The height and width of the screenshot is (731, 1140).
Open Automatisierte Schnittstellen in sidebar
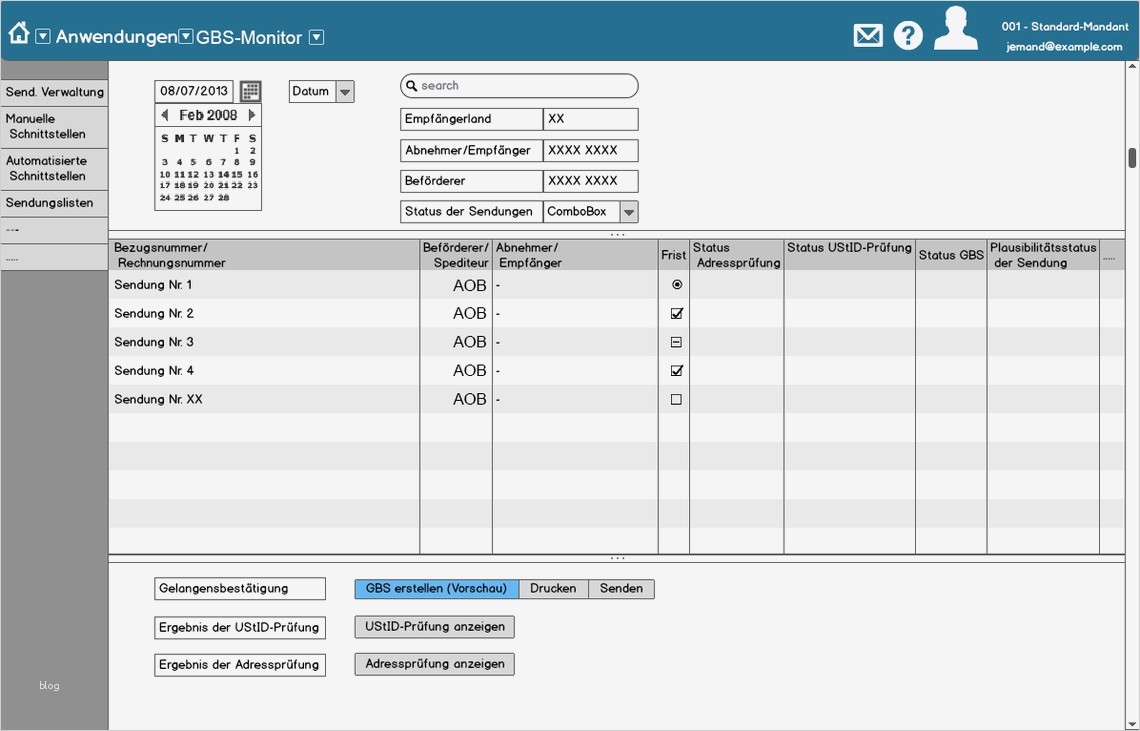click(55, 169)
